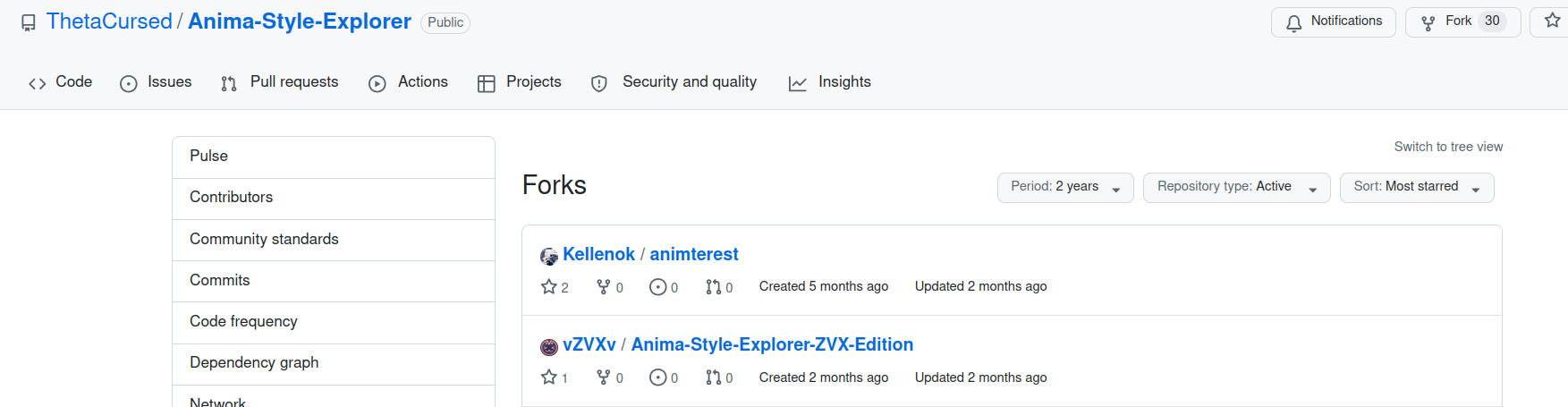The width and height of the screenshot is (1568, 407).
Task: Select Network in the sidebar
Action: (334, 397)
